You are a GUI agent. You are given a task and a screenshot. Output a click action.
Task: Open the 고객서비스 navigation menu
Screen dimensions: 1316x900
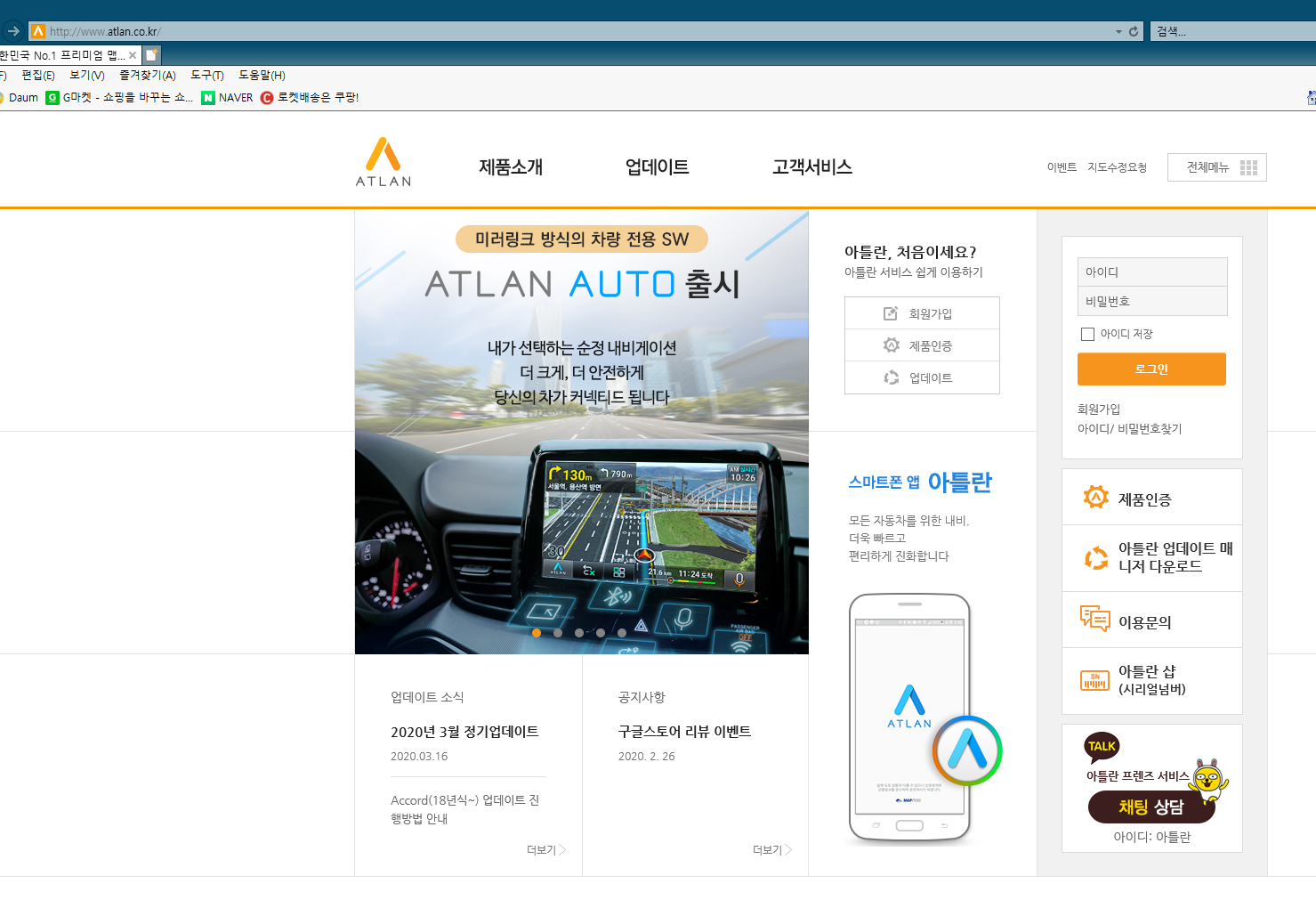[x=811, y=167]
